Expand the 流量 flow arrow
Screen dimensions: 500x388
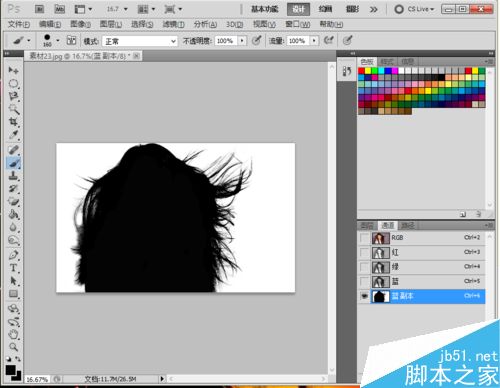[x=314, y=41]
